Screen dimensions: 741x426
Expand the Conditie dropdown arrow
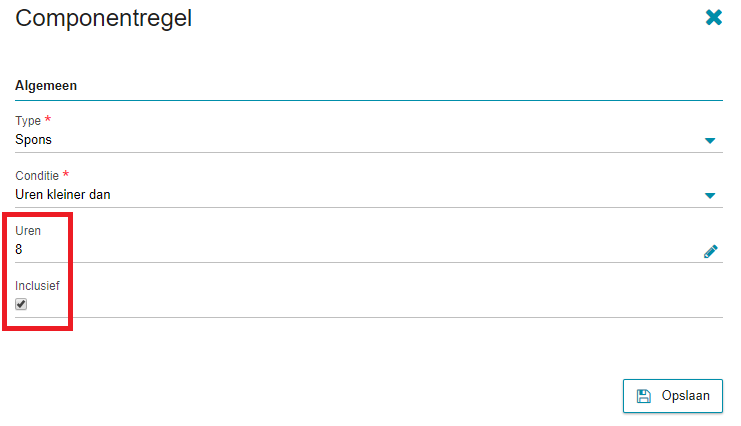tap(710, 195)
